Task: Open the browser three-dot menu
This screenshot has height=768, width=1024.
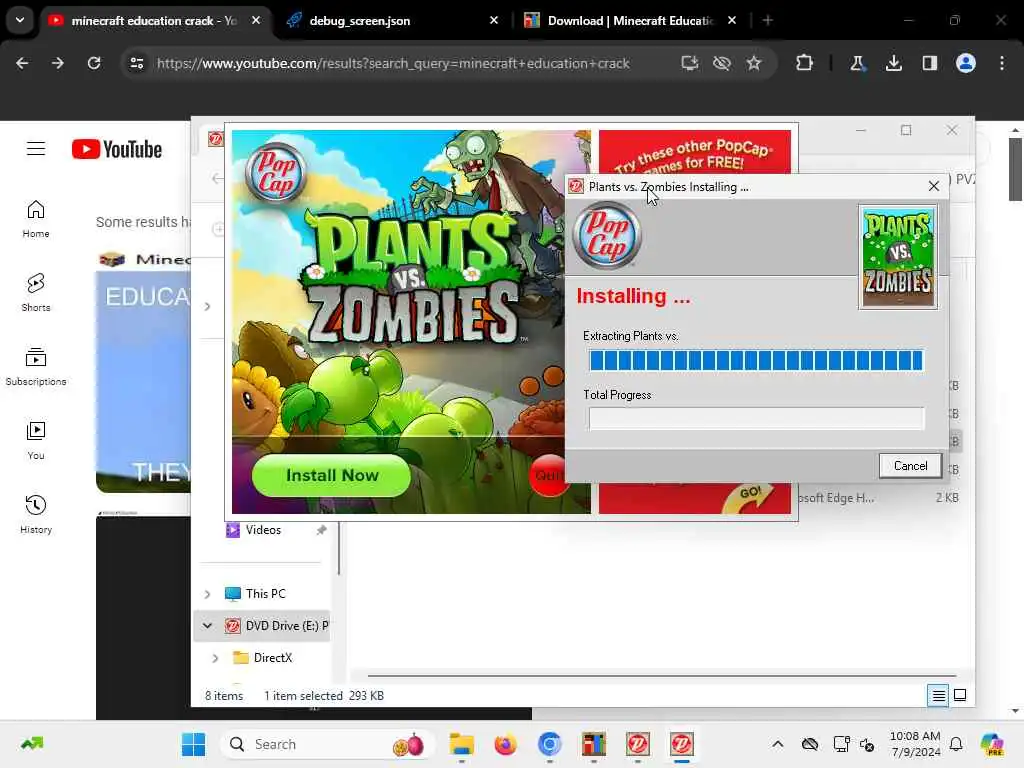Action: pyautogui.click(x=1002, y=63)
